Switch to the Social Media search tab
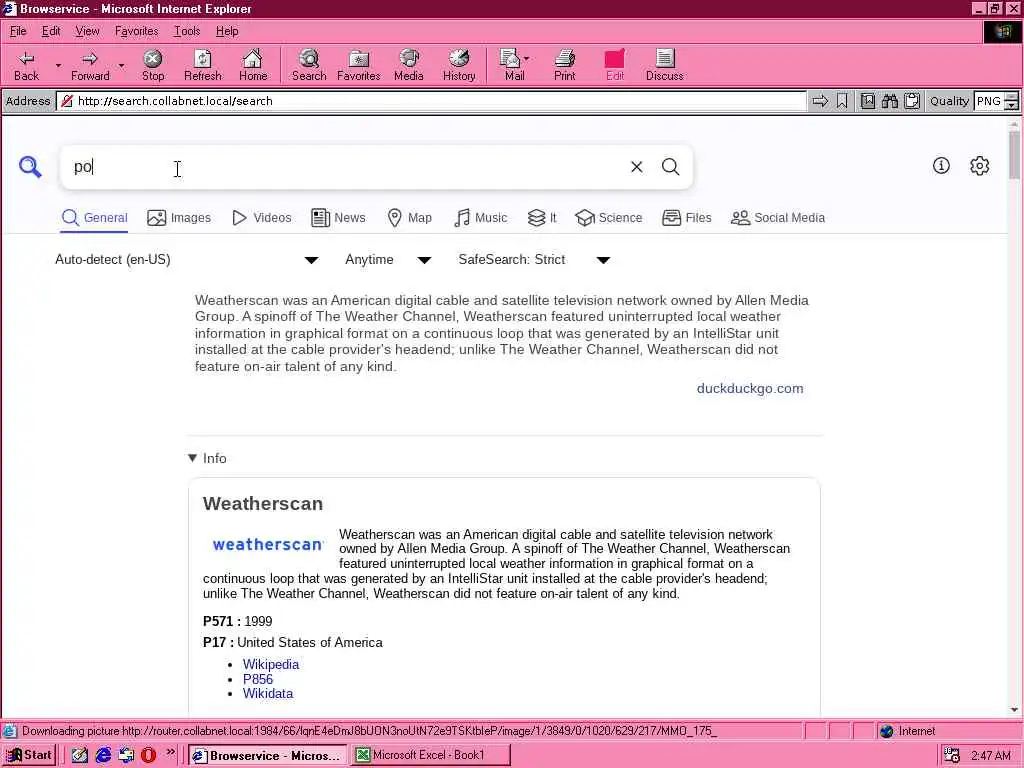 [x=778, y=218]
